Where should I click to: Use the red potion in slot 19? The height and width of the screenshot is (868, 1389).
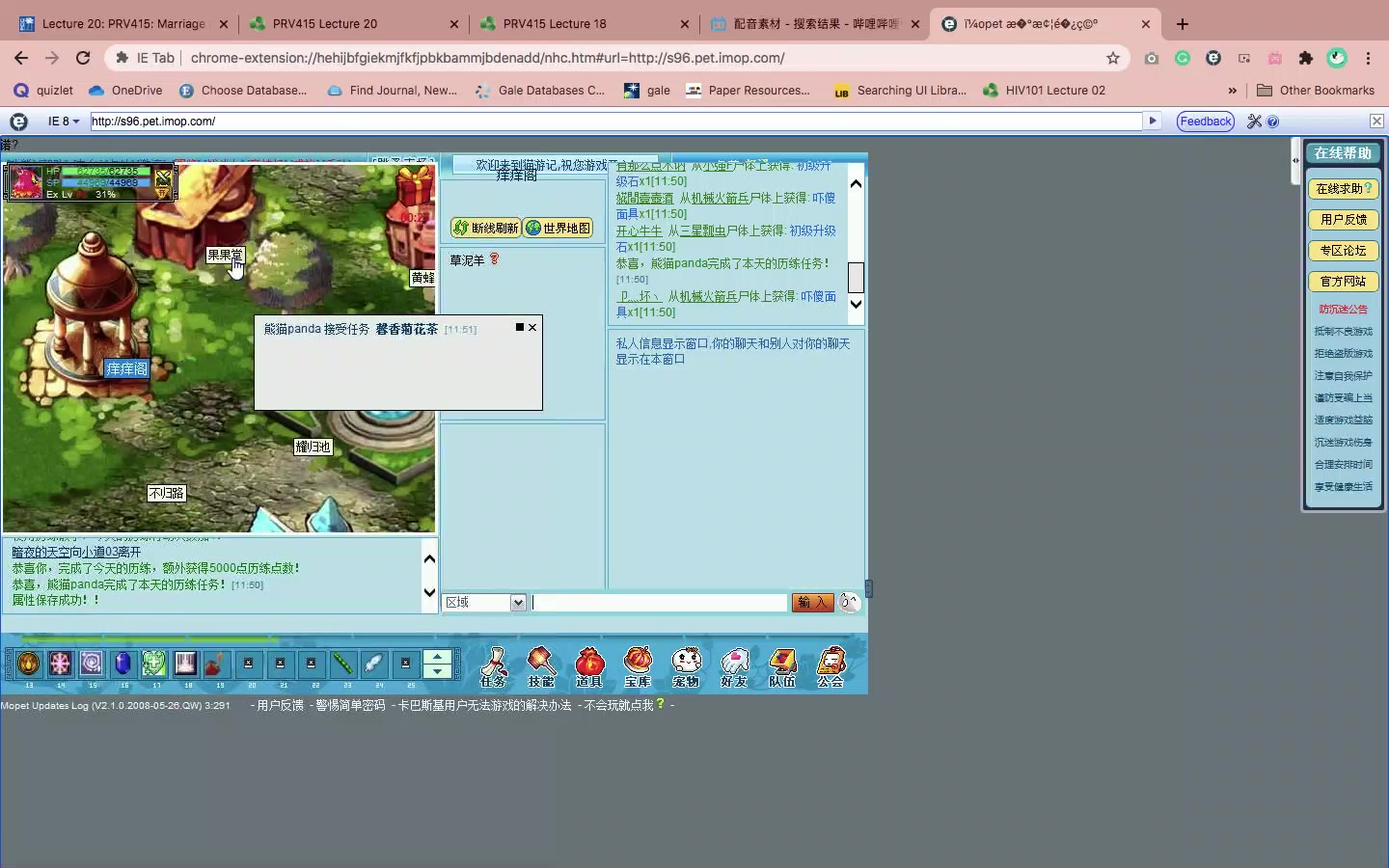pyautogui.click(x=217, y=664)
